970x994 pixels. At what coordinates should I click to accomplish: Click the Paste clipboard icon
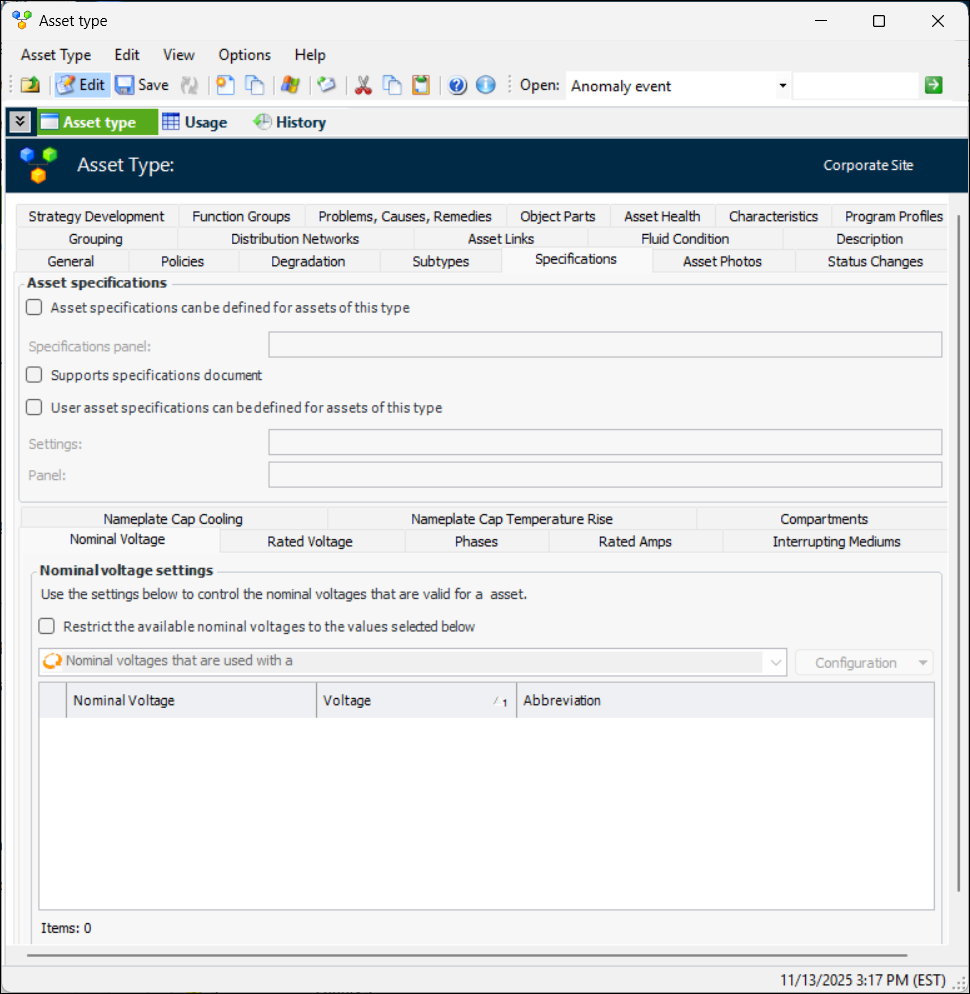pos(421,86)
